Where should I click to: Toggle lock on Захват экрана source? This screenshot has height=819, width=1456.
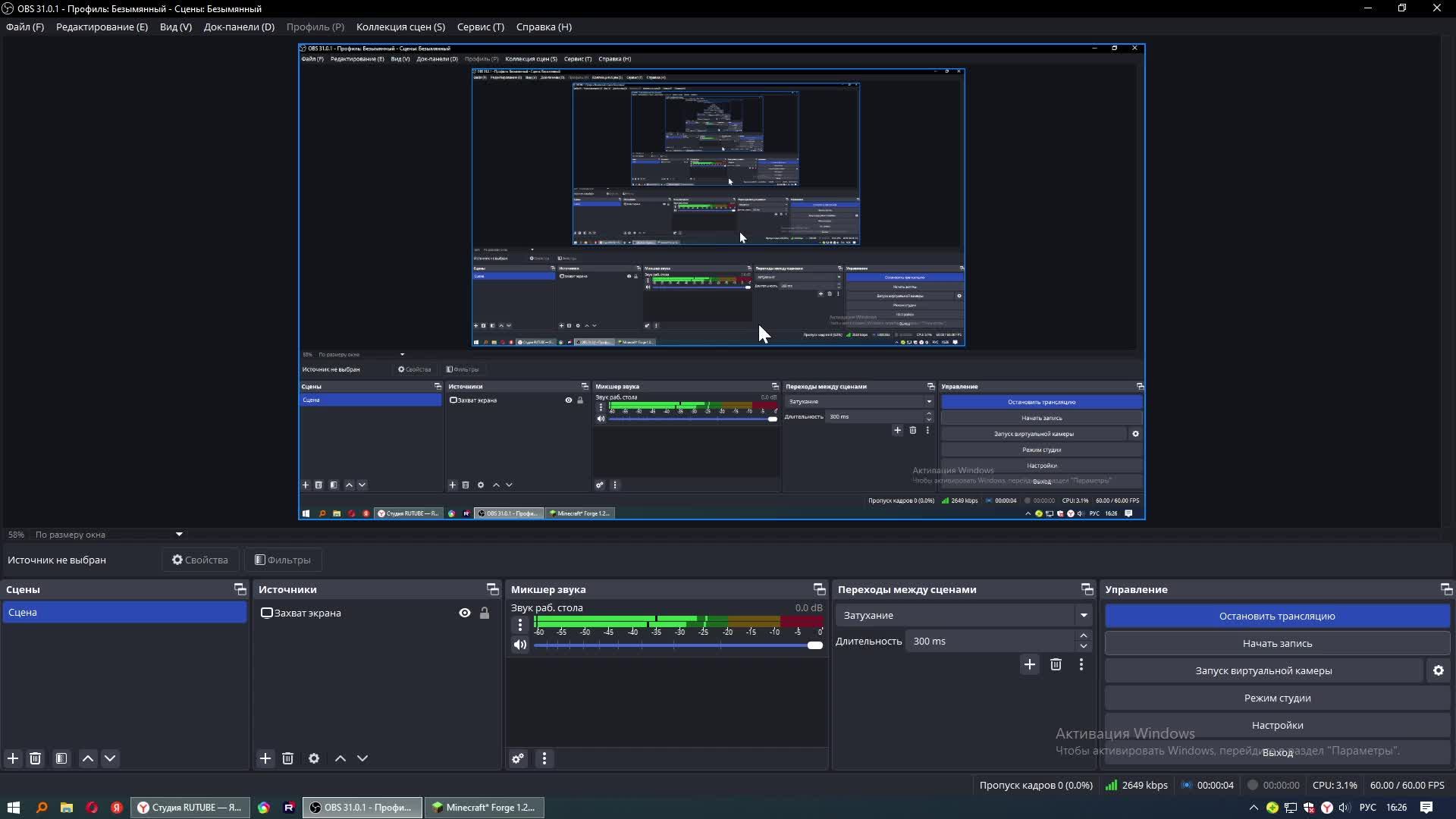click(485, 613)
